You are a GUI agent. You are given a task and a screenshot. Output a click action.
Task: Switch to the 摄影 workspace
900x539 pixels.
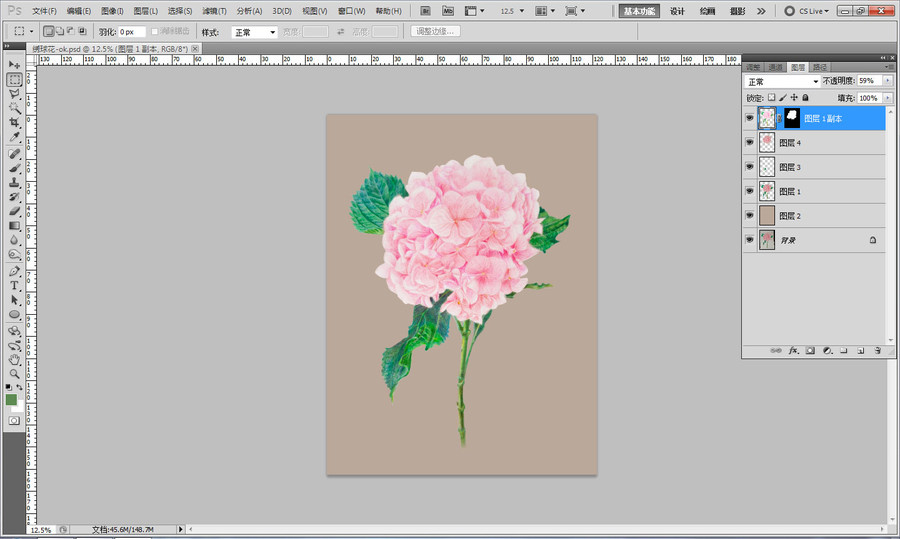click(738, 11)
